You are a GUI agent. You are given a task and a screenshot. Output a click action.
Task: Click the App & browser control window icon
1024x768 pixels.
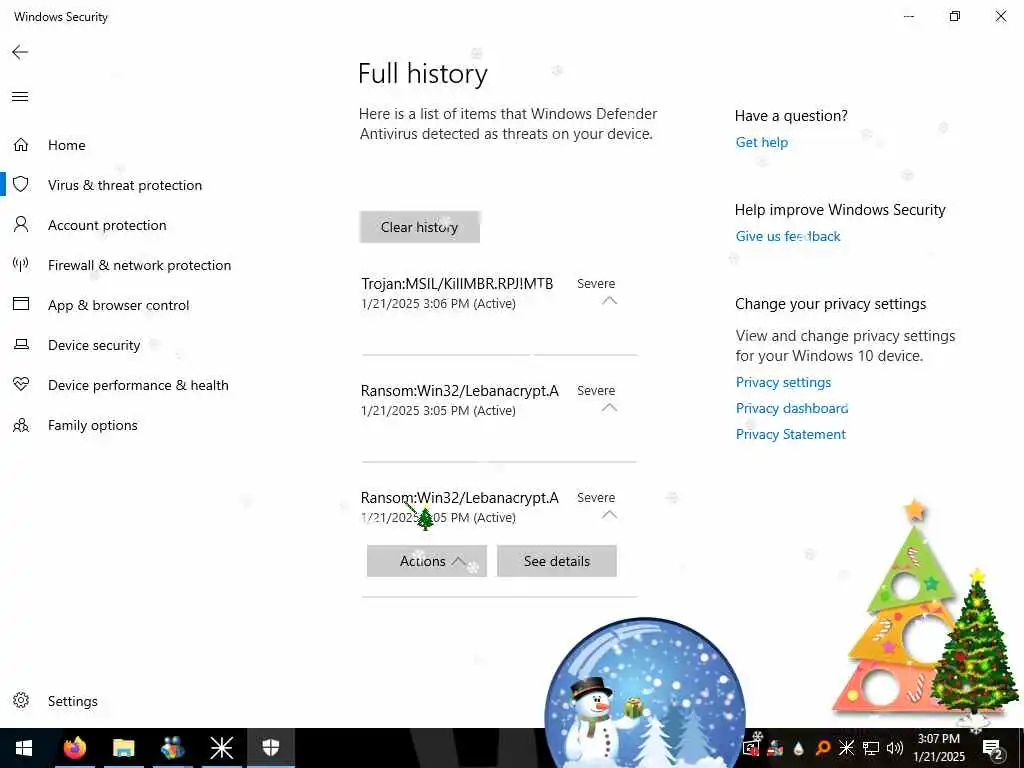(x=21, y=304)
